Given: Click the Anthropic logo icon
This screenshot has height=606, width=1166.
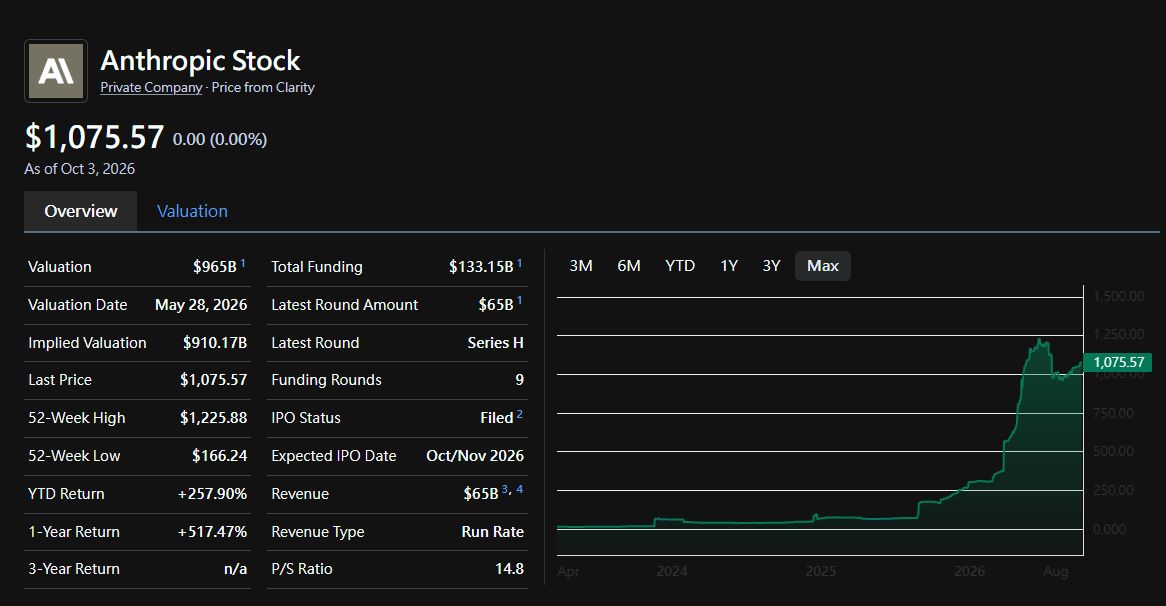Looking at the screenshot, I should [56, 71].
